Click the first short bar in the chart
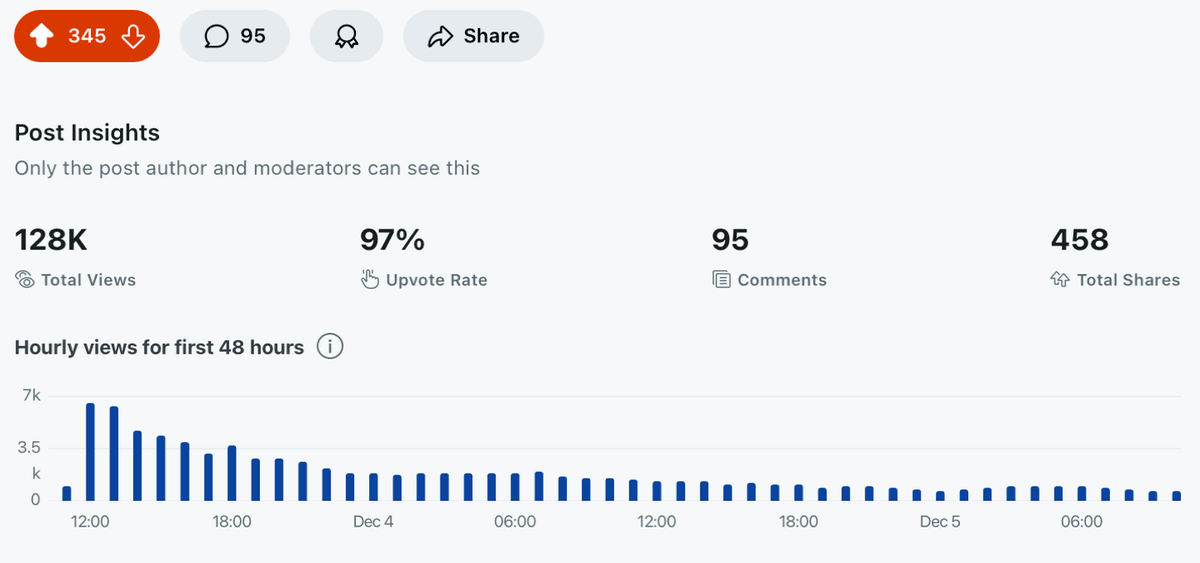The image size is (1200, 563). (x=67, y=493)
